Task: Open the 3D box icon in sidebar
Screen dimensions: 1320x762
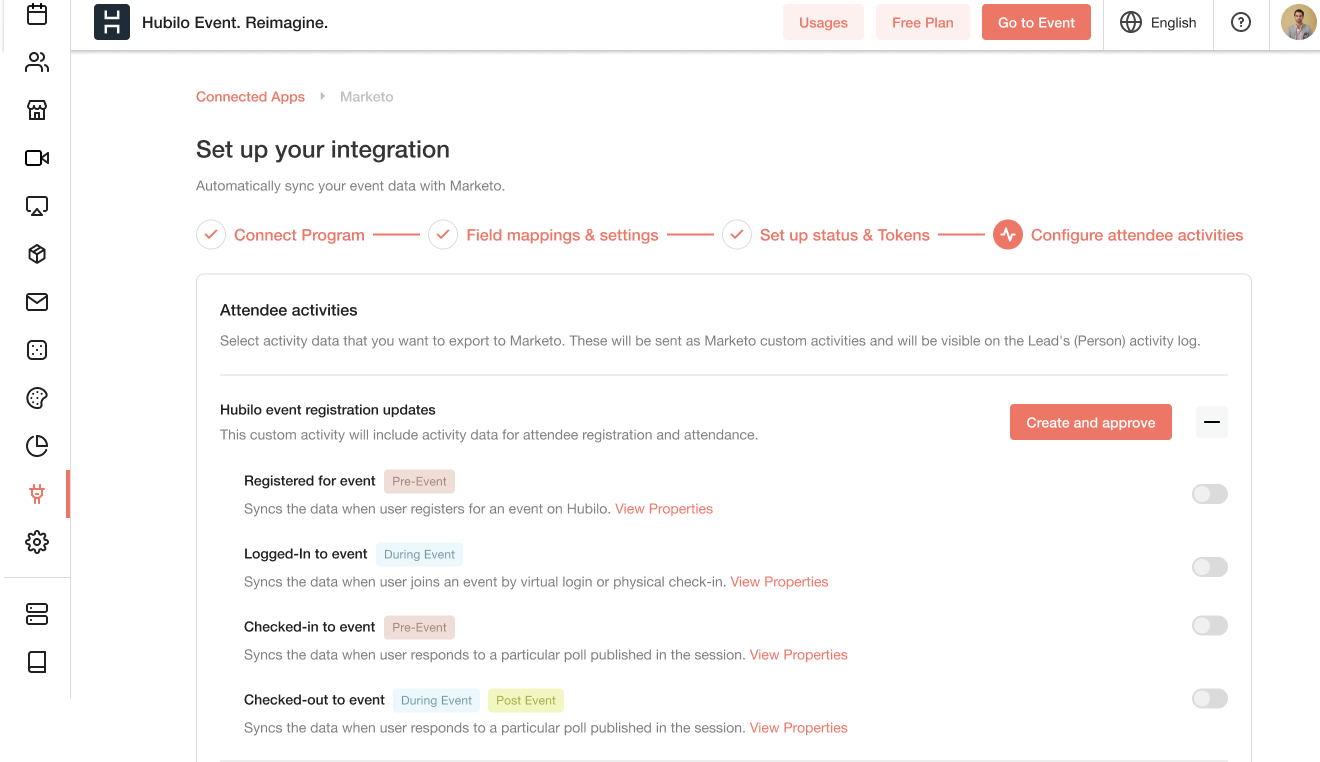Action: tap(37, 254)
